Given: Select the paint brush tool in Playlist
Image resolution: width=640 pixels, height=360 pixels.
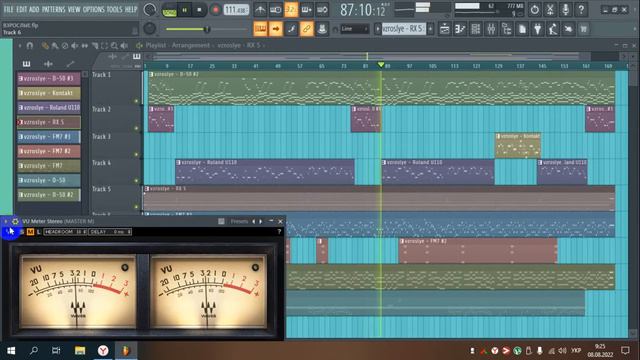Looking at the screenshot, I should 55,46.
